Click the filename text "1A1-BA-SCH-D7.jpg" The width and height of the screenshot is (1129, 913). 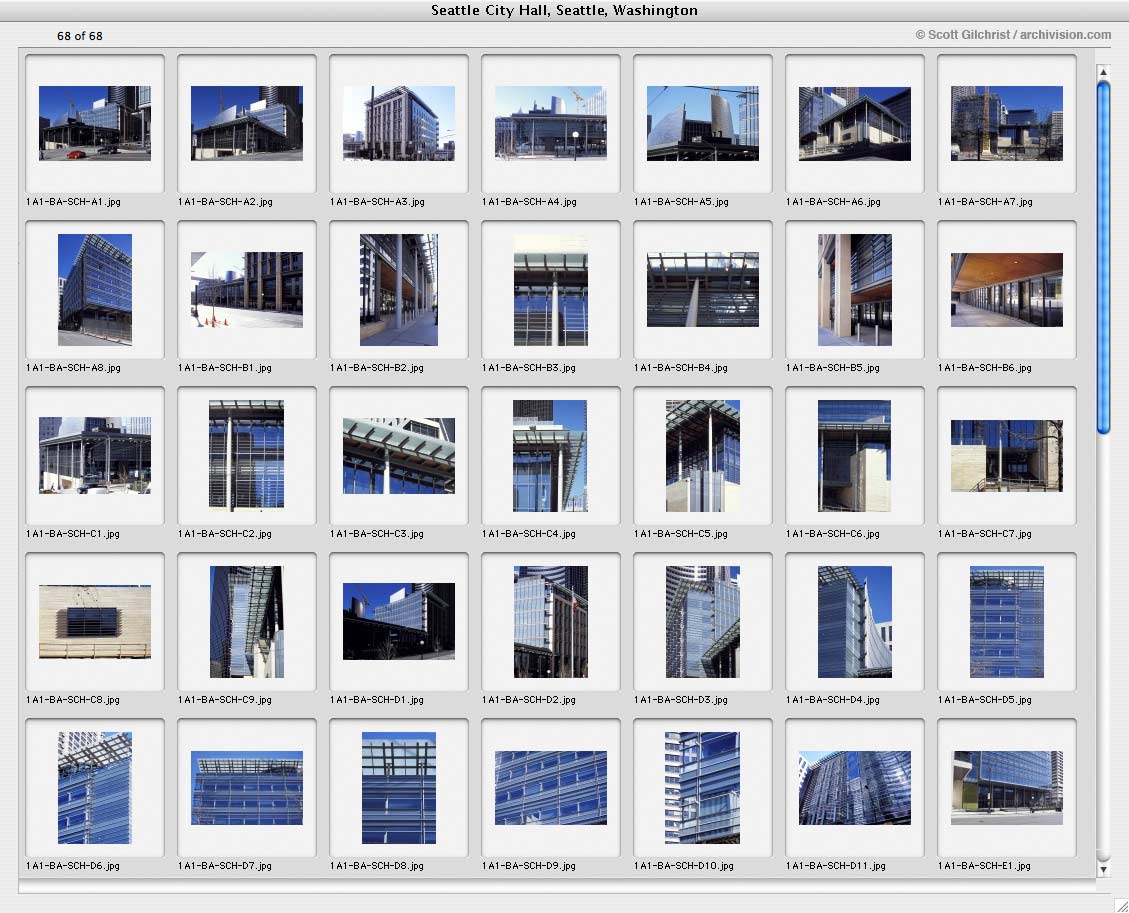pos(225,866)
